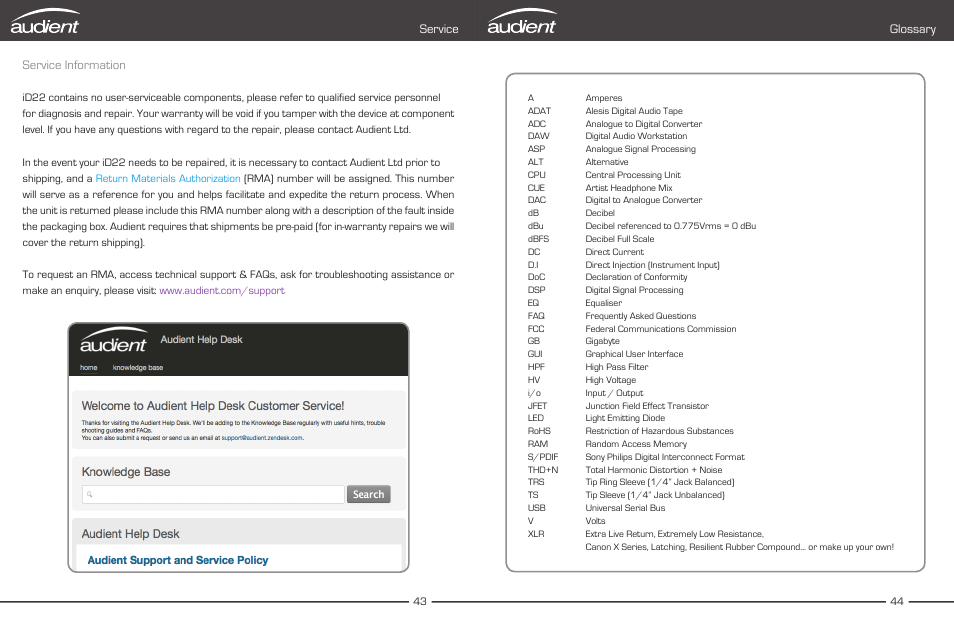Click the ADAT glossary abbreviation

click(x=539, y=111)
